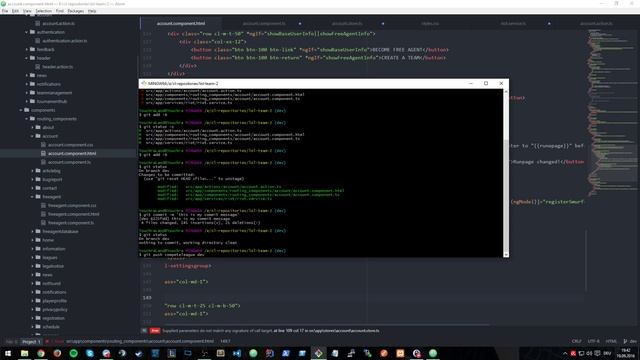640x360 pixels.
Task: Open the Edit menu
Action: coord(16,11)
